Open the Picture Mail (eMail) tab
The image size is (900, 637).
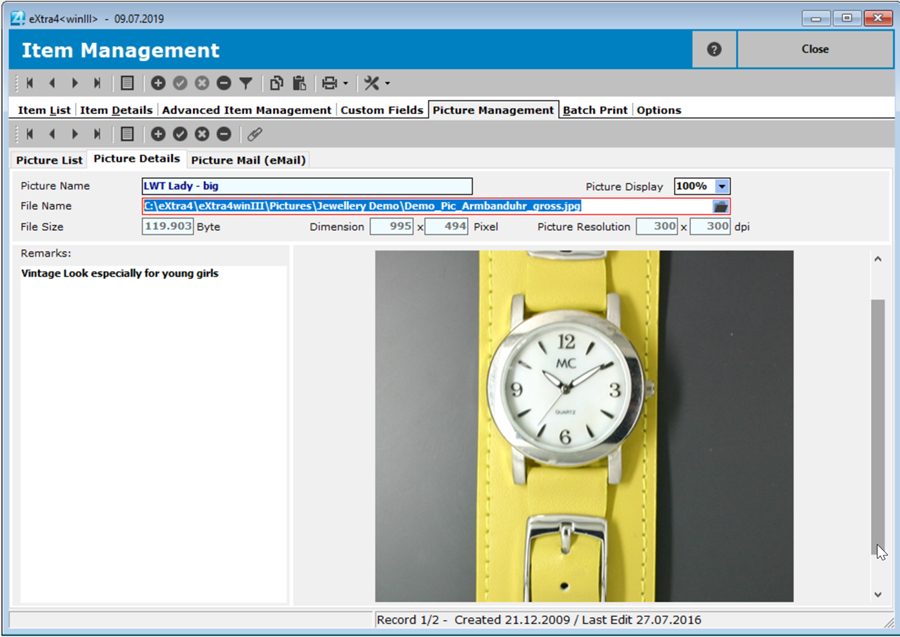(248, 160)
